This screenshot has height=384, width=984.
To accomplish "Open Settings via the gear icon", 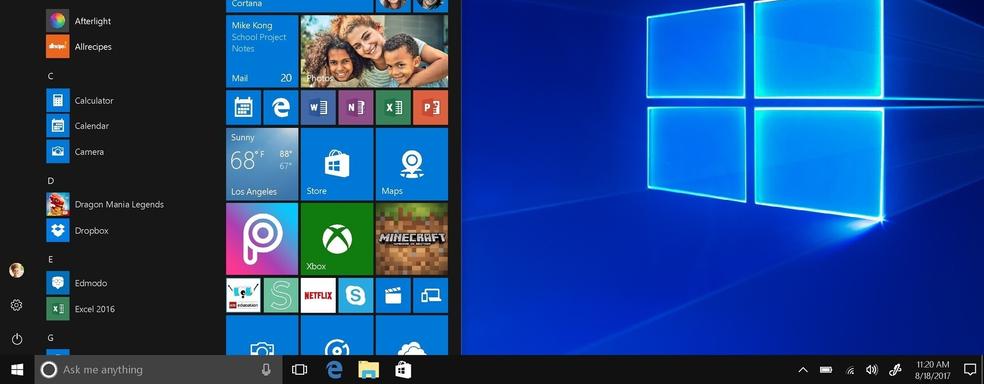I will click(x=16, y=305).
